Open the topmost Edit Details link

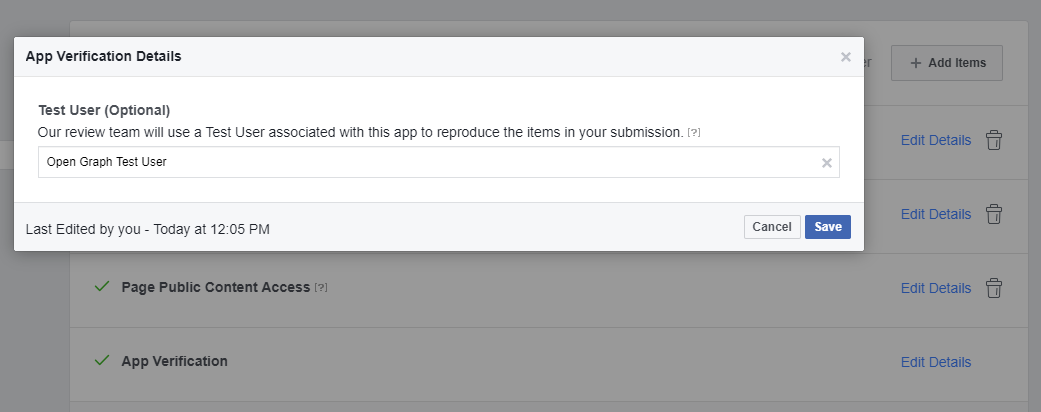click(x=935, y=140)
